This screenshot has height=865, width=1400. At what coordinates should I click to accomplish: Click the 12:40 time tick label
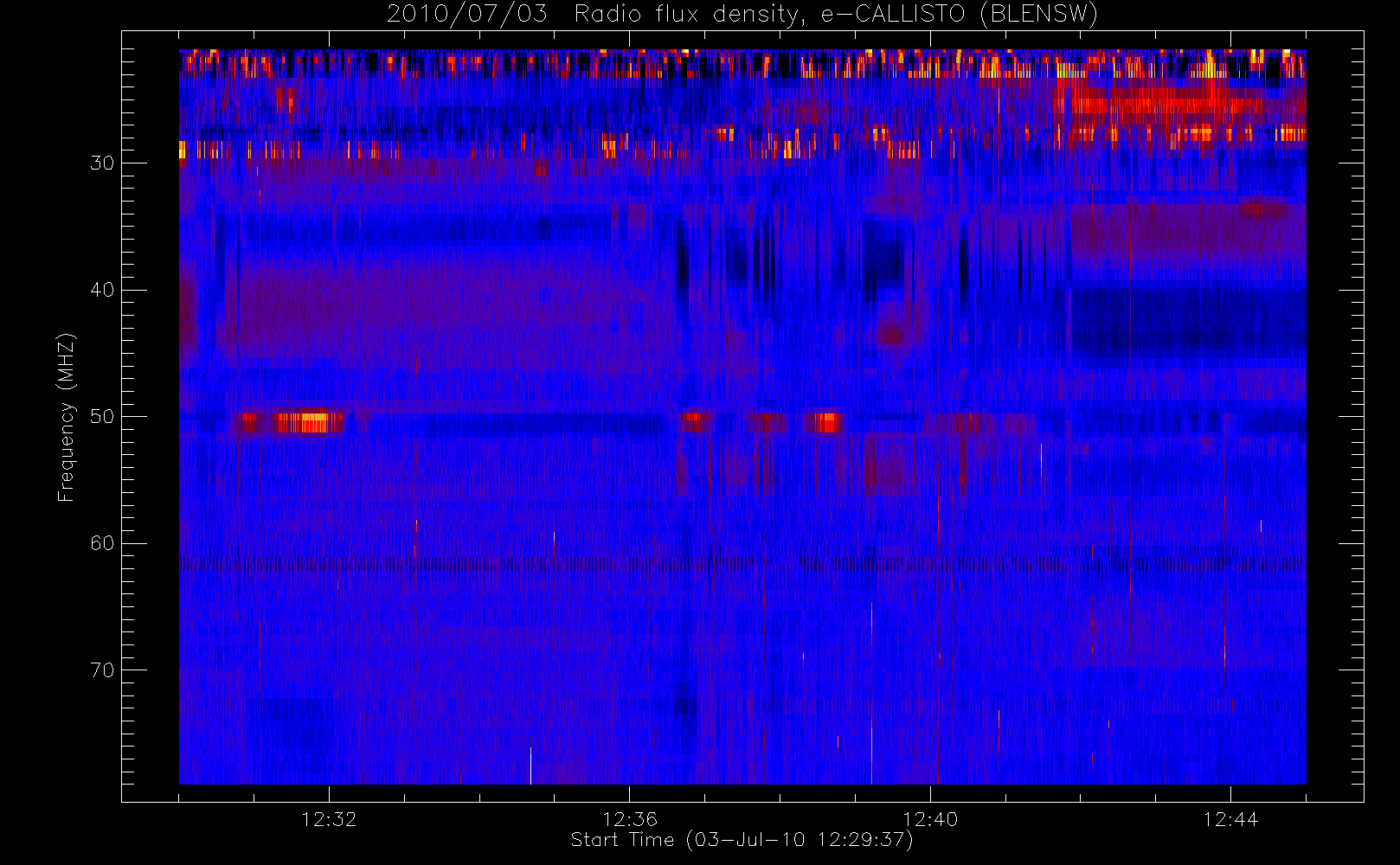[x=930, y=819]
